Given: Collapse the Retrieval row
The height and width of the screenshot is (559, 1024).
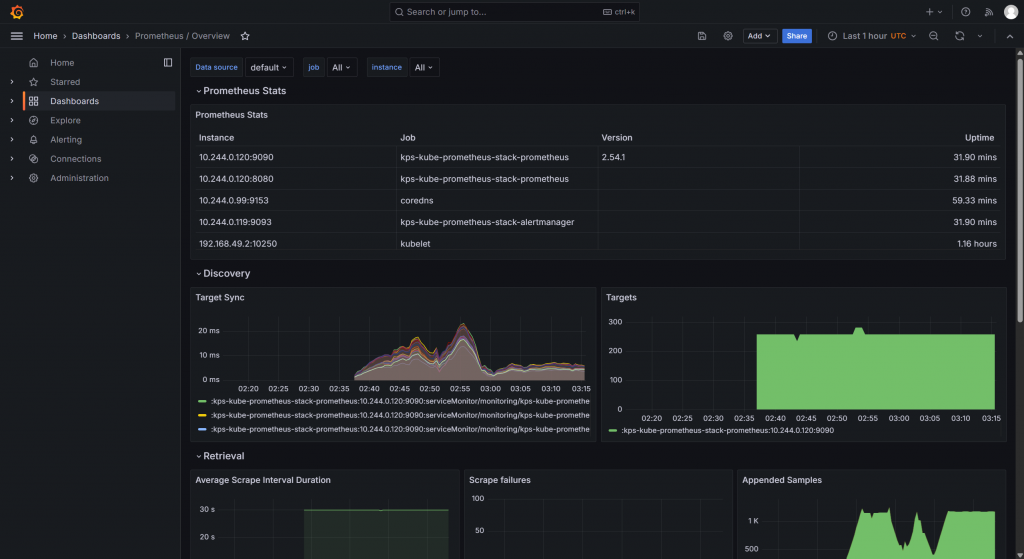Looking at the screenshot, I should pos(220,456).
